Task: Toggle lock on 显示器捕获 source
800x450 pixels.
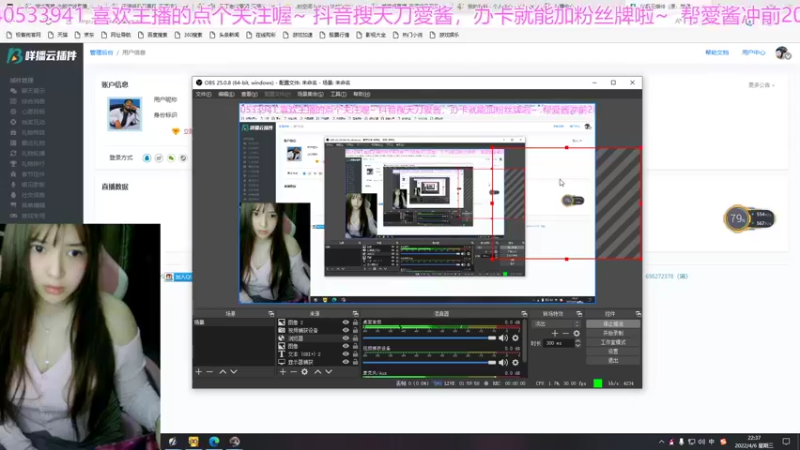Action: tap(355, 362)
